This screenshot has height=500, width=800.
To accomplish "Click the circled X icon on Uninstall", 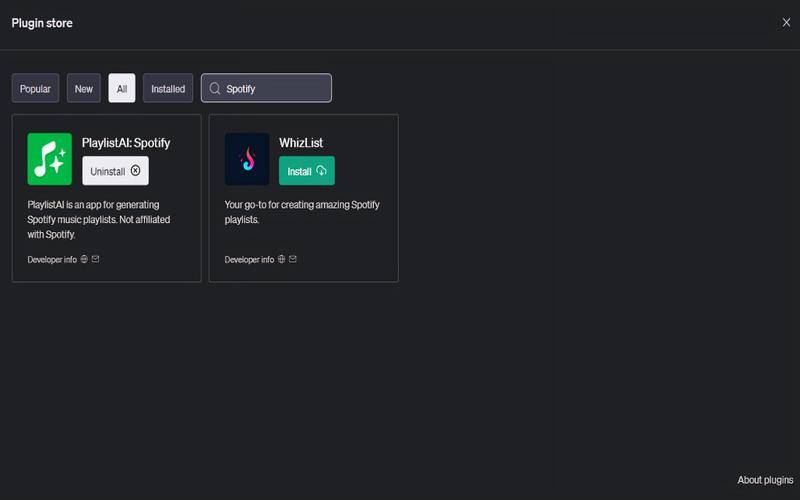I will click(136, 171).
